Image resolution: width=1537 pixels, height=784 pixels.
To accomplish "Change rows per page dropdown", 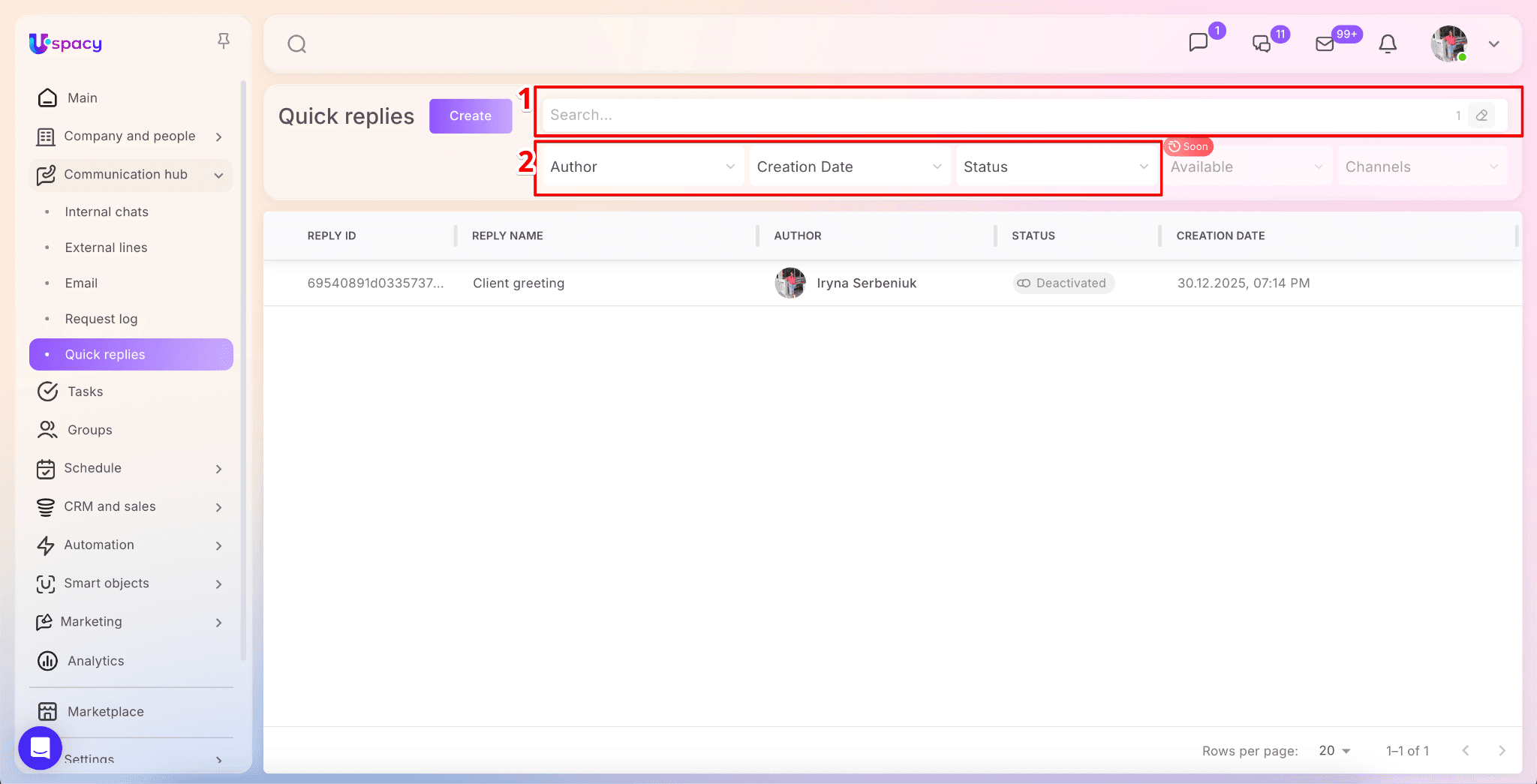I will click(1334, 751).
